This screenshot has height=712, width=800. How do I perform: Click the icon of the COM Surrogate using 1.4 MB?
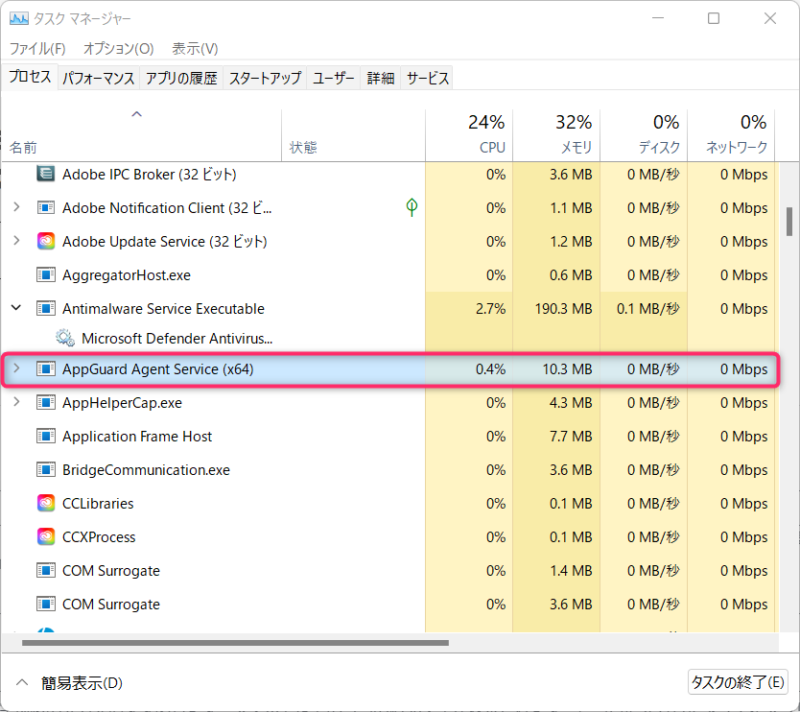point(45,570)
